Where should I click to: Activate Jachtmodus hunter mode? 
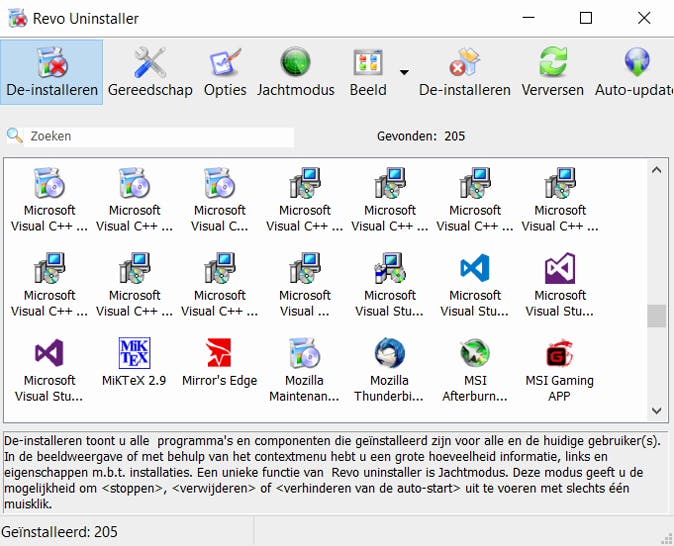point(295,72)
